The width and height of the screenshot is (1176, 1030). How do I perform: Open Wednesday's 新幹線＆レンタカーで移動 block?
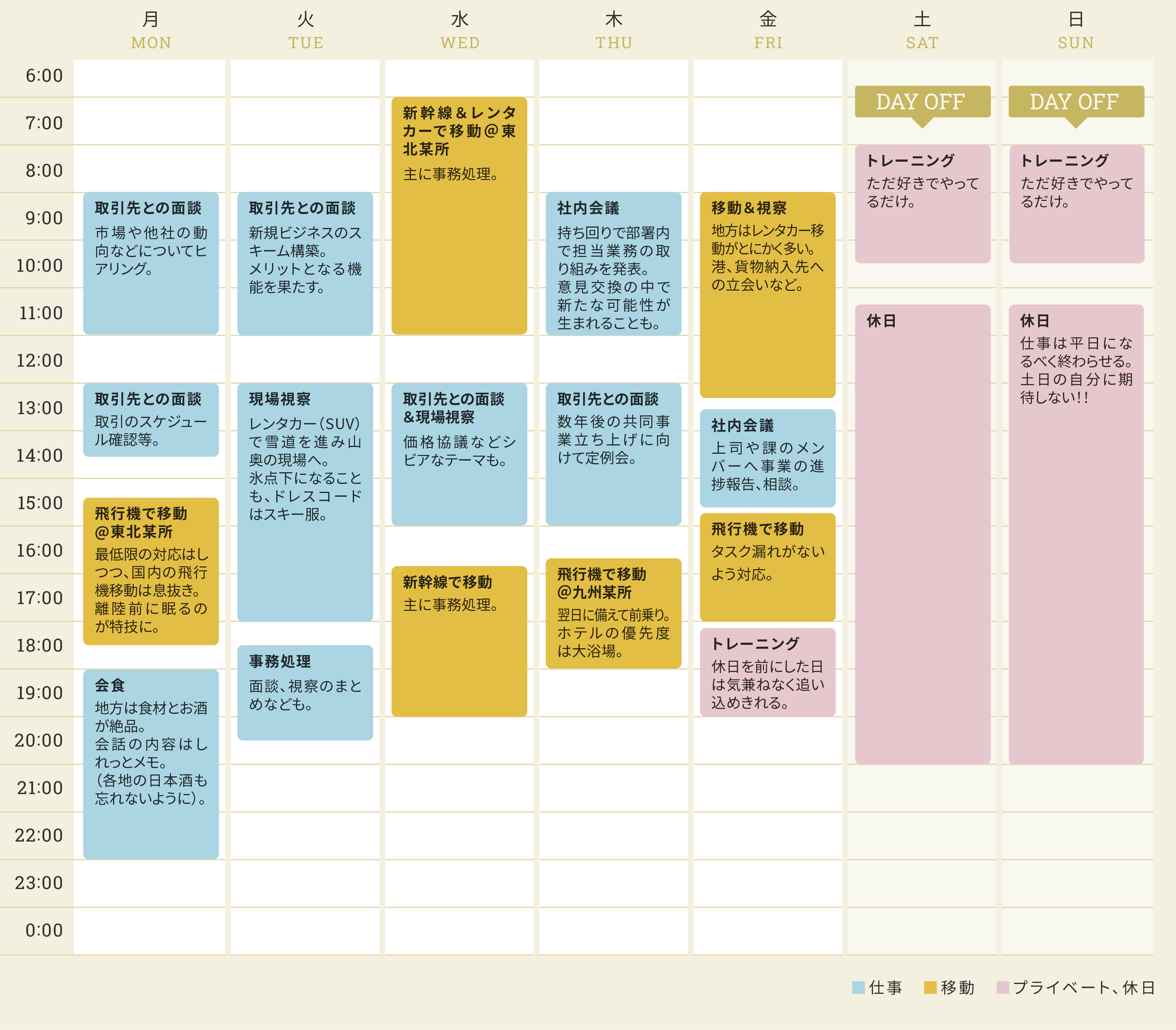coord(459,216)
